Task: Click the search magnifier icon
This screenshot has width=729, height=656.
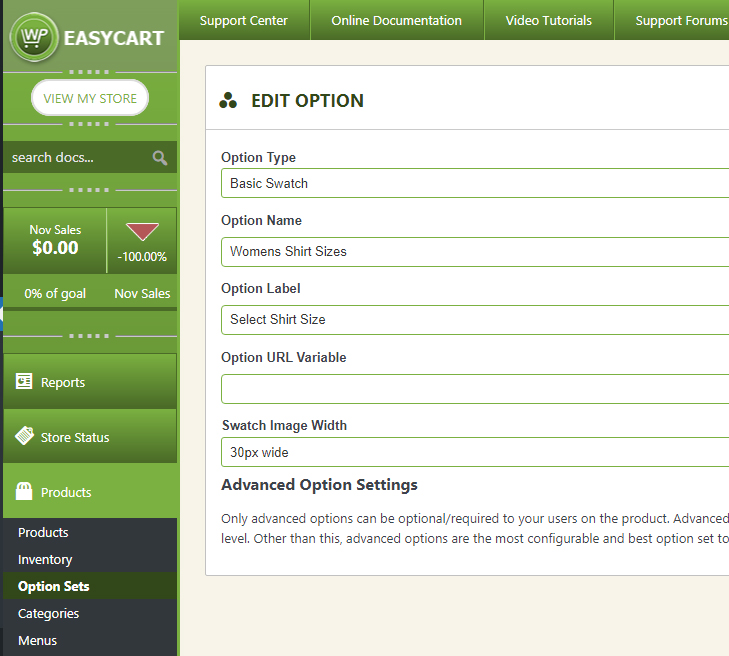Action: [x=159, y=158]
